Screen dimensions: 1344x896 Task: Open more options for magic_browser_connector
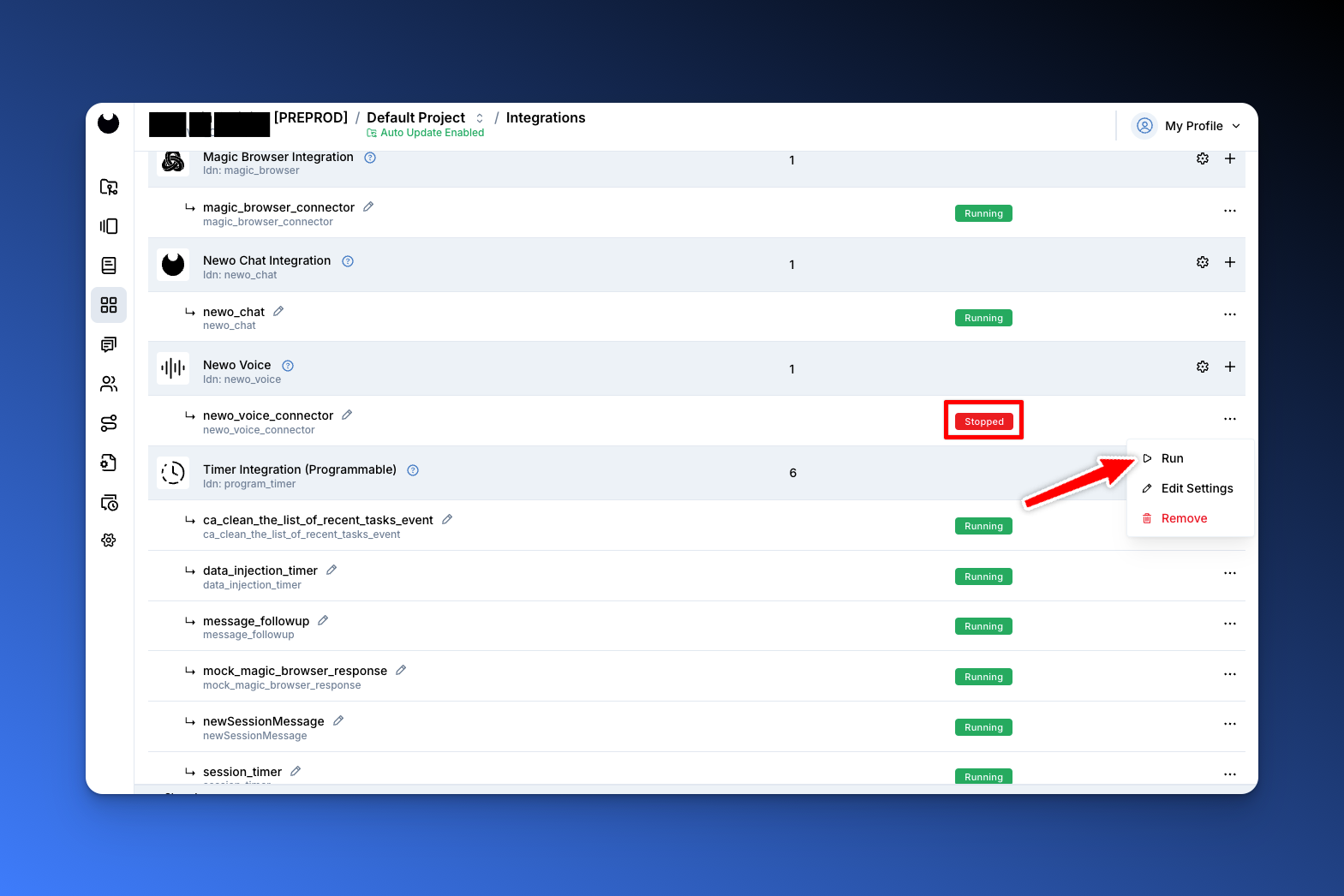pyautogui.click(x=1230, y=211)
